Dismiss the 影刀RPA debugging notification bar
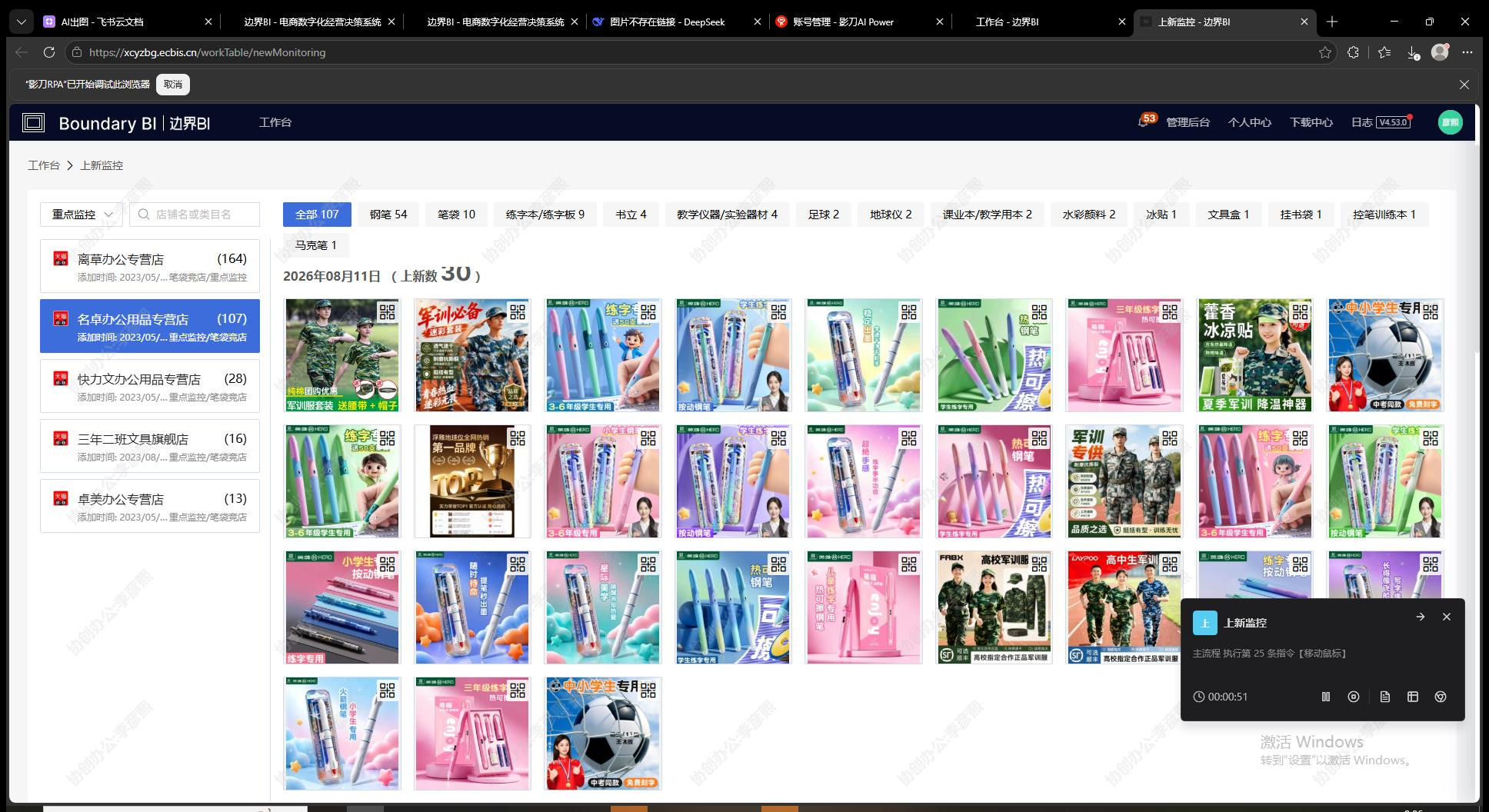 (x=1464, y=85)
